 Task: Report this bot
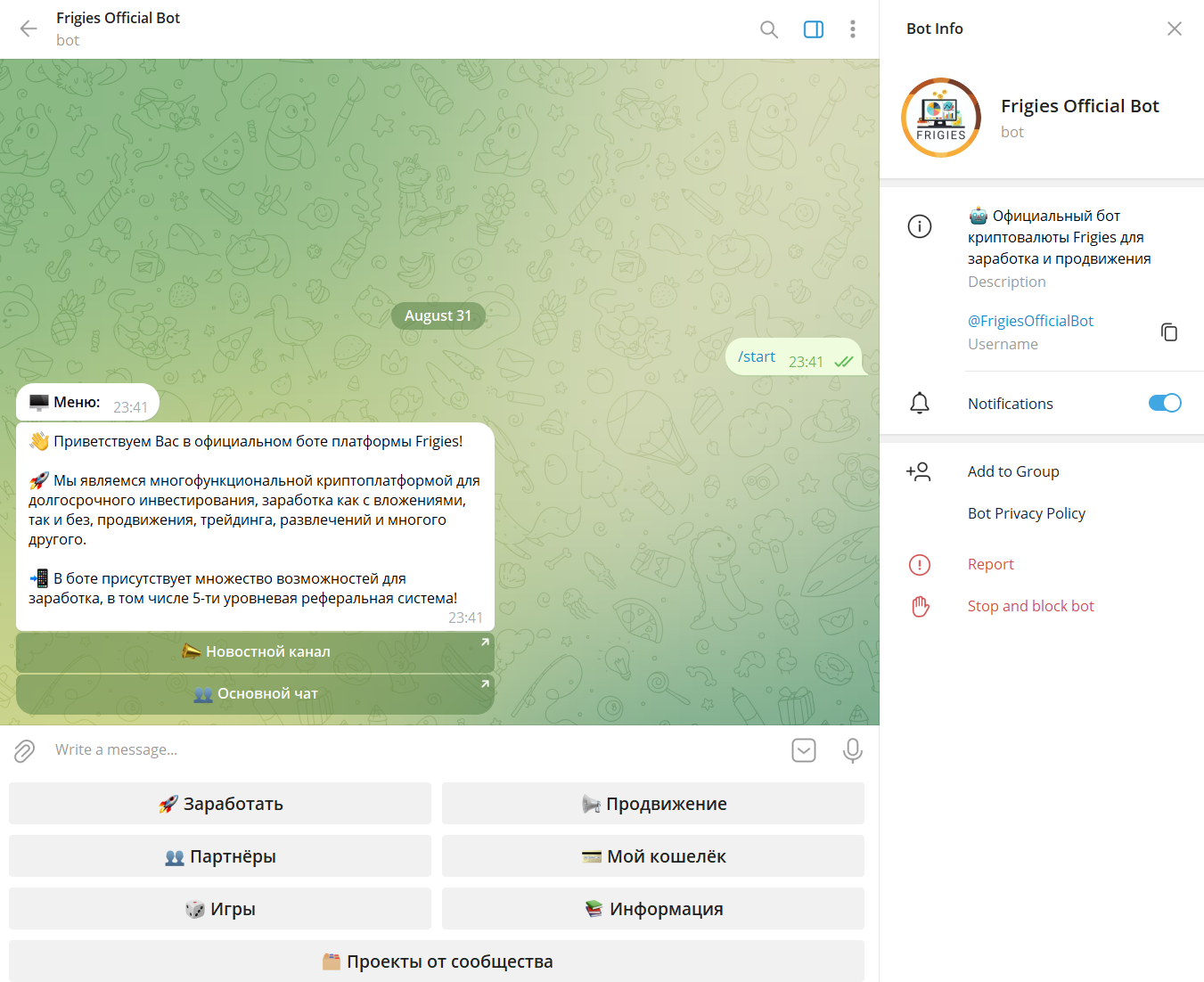[991, 564]
